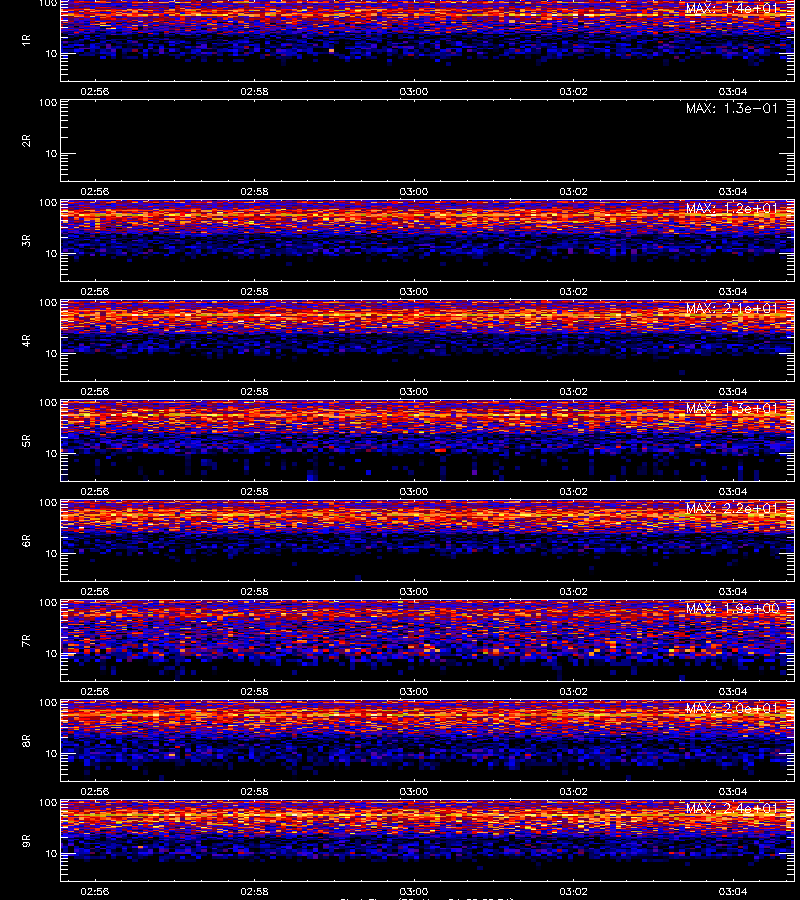Viewport: 800px width, 900px height.
Task: Select the MAX: 2.4e+01 readout
Action: 732,808
